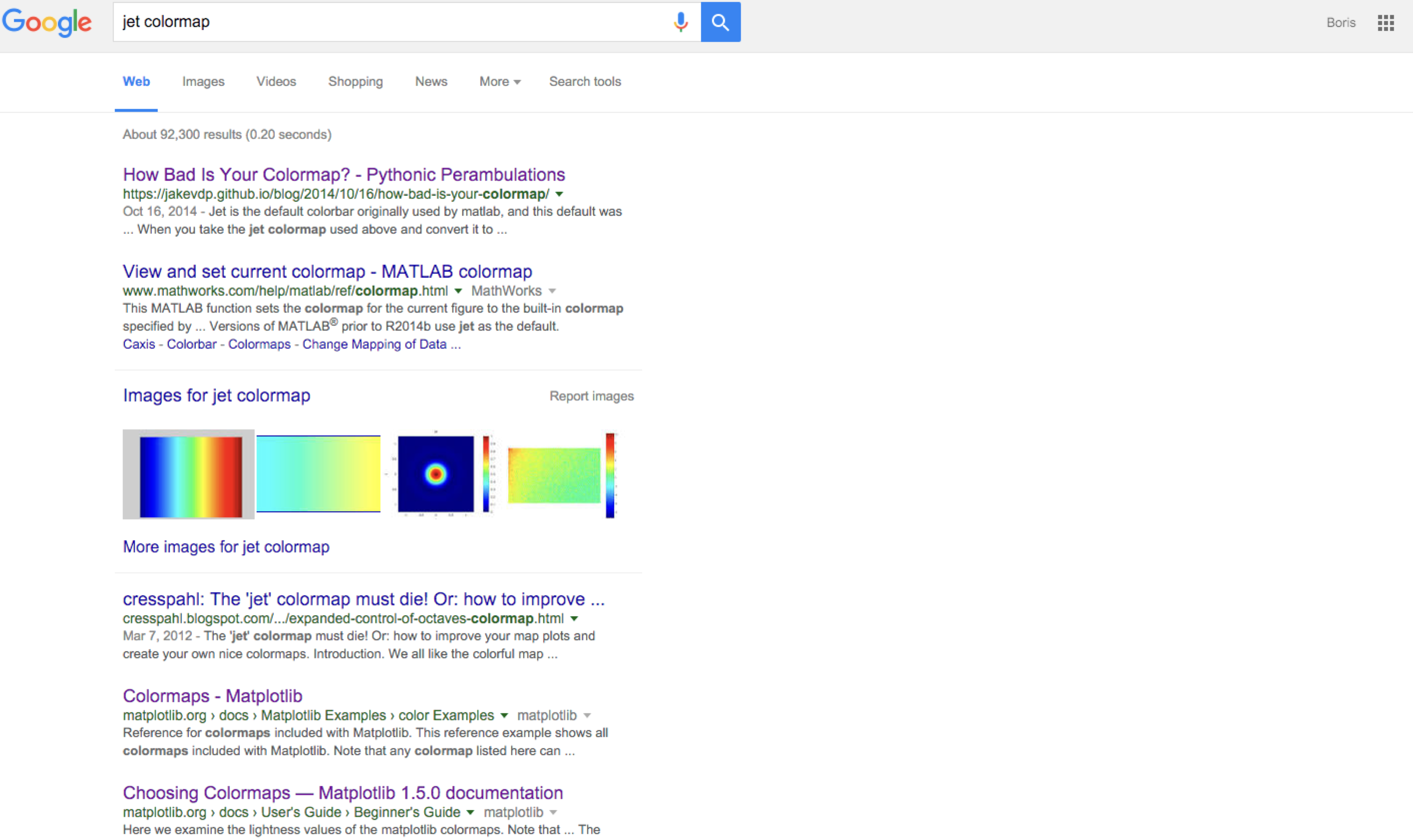
Task: Click the 'Mar 7, 2012' snippet date
Action: 157,636
